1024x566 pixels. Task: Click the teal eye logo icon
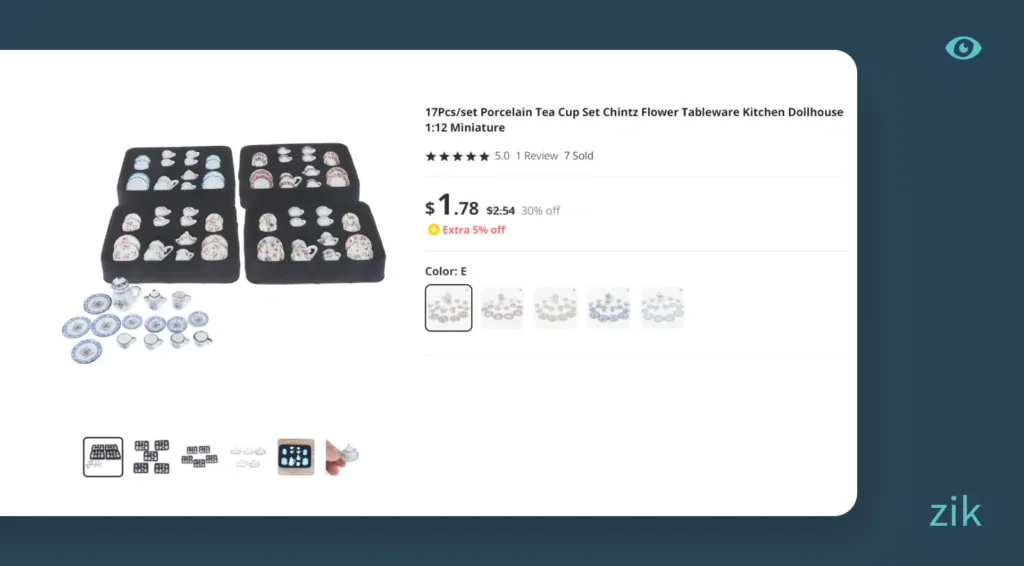[x=963, y=48]
